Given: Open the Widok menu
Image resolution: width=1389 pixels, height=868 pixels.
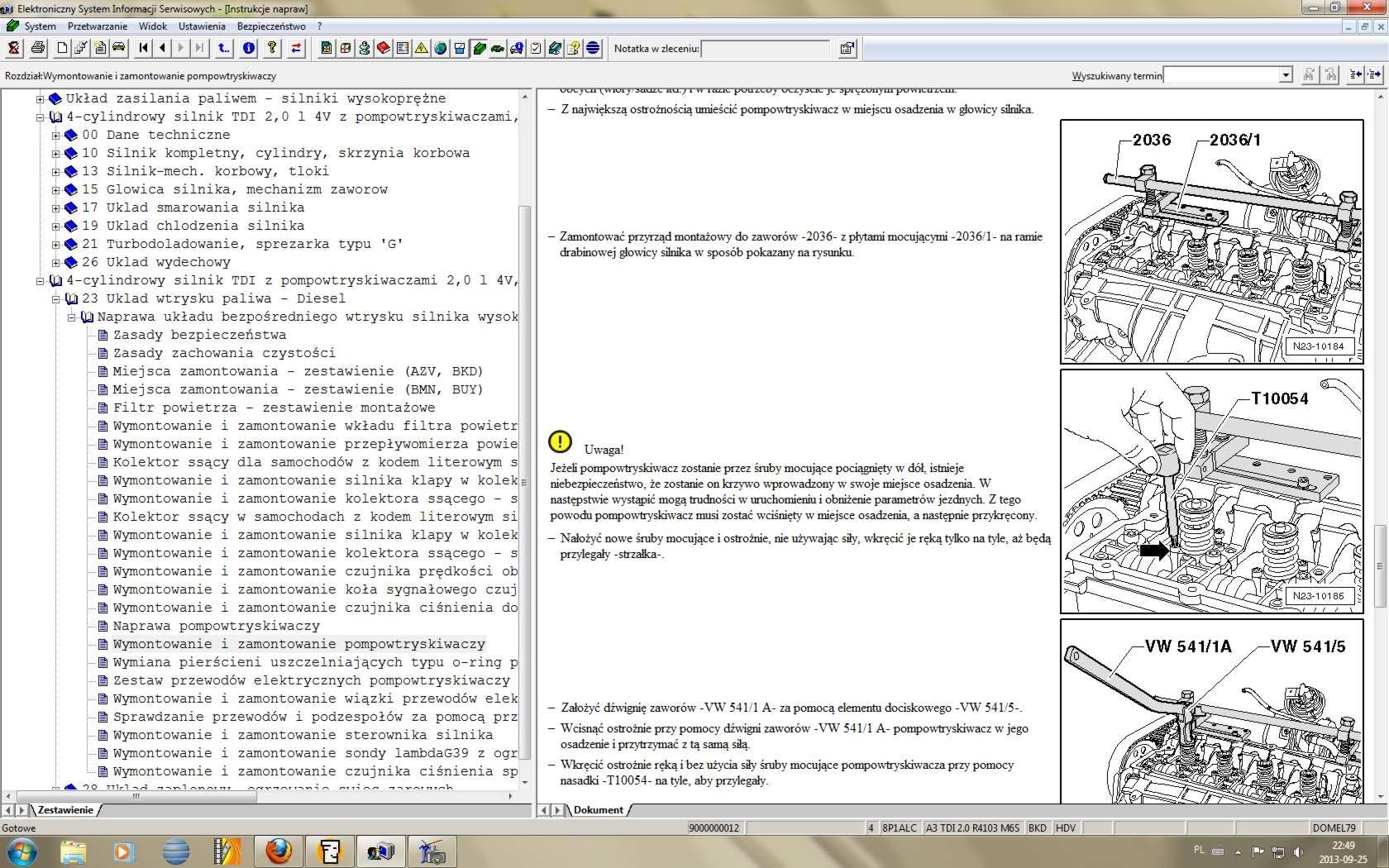Looking at the screenshot, I should coord(153,26).
